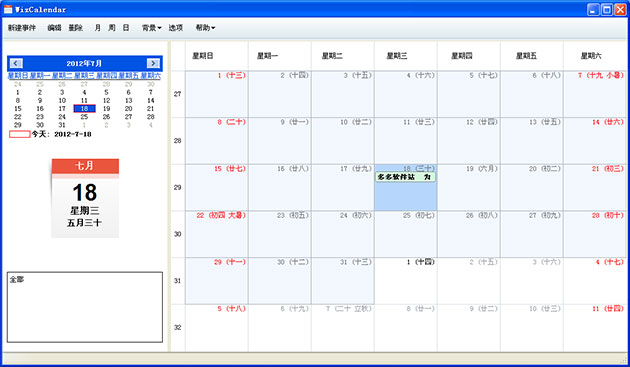Minimize the WizCalendar window
The height and width of the screenshot is (367, 630).
593,9
